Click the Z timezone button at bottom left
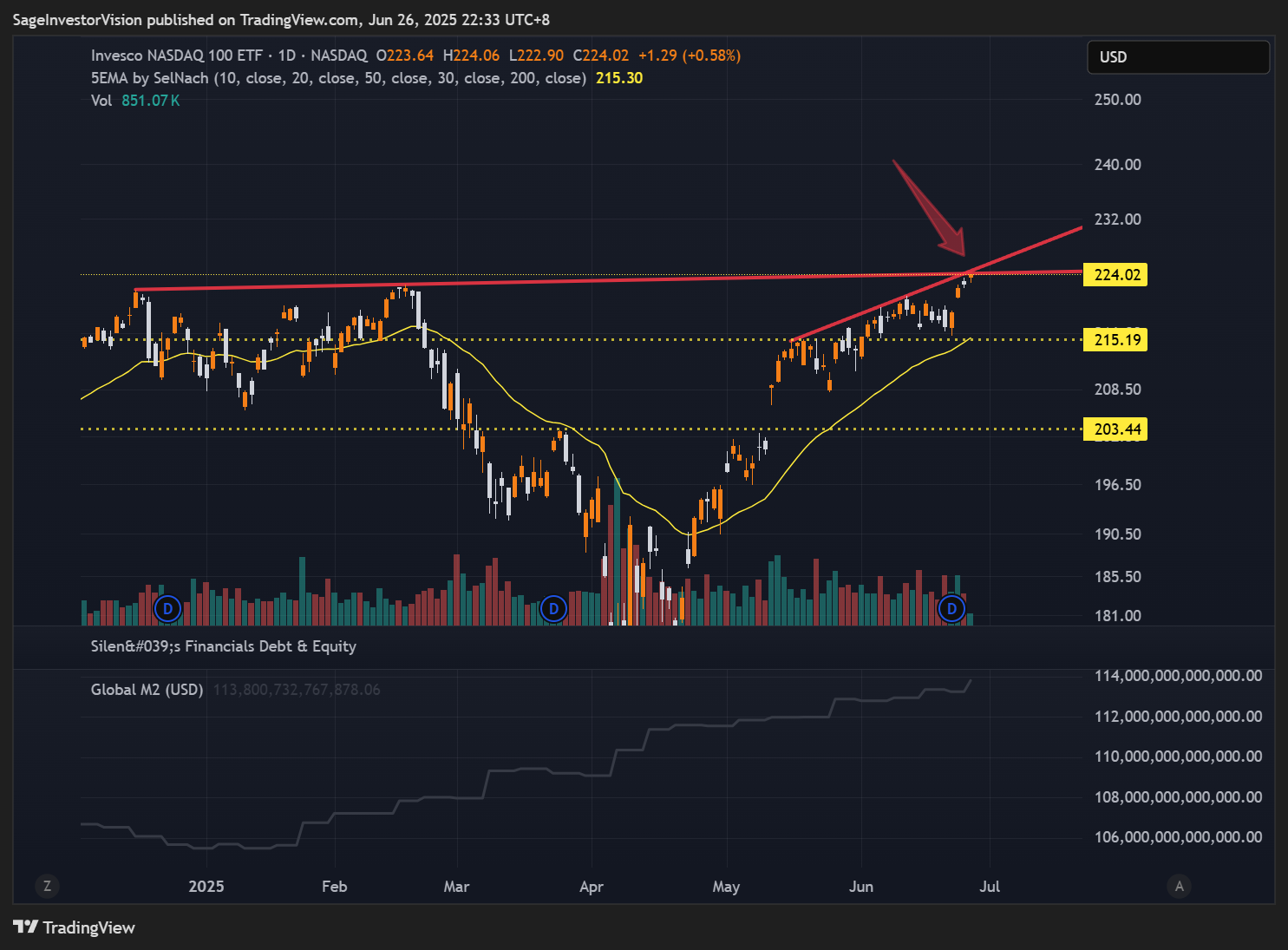Viewport: 1288px width, 950px height. pyautogui.click(x=47, y=886)
